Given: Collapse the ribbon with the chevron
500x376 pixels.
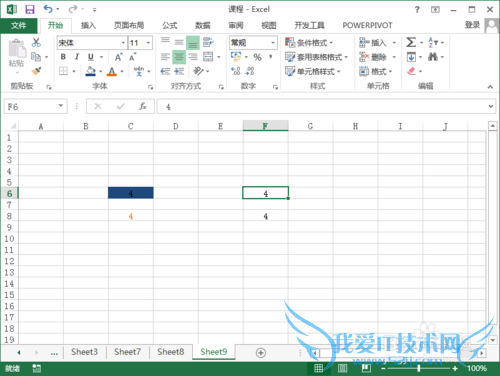Looking at the screenshot, I should tap(490, 87).
